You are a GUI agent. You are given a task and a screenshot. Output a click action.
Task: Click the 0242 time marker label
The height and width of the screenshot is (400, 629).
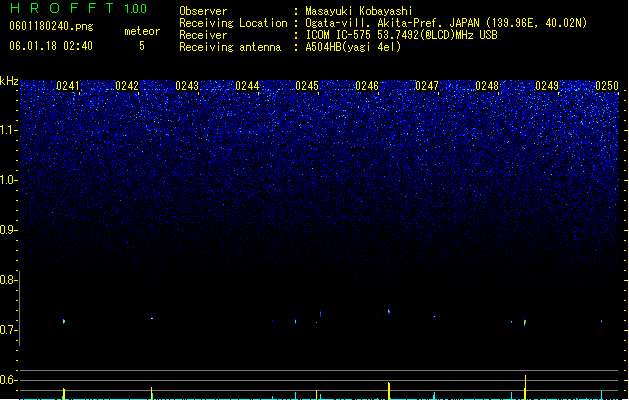tap(127, 86)
